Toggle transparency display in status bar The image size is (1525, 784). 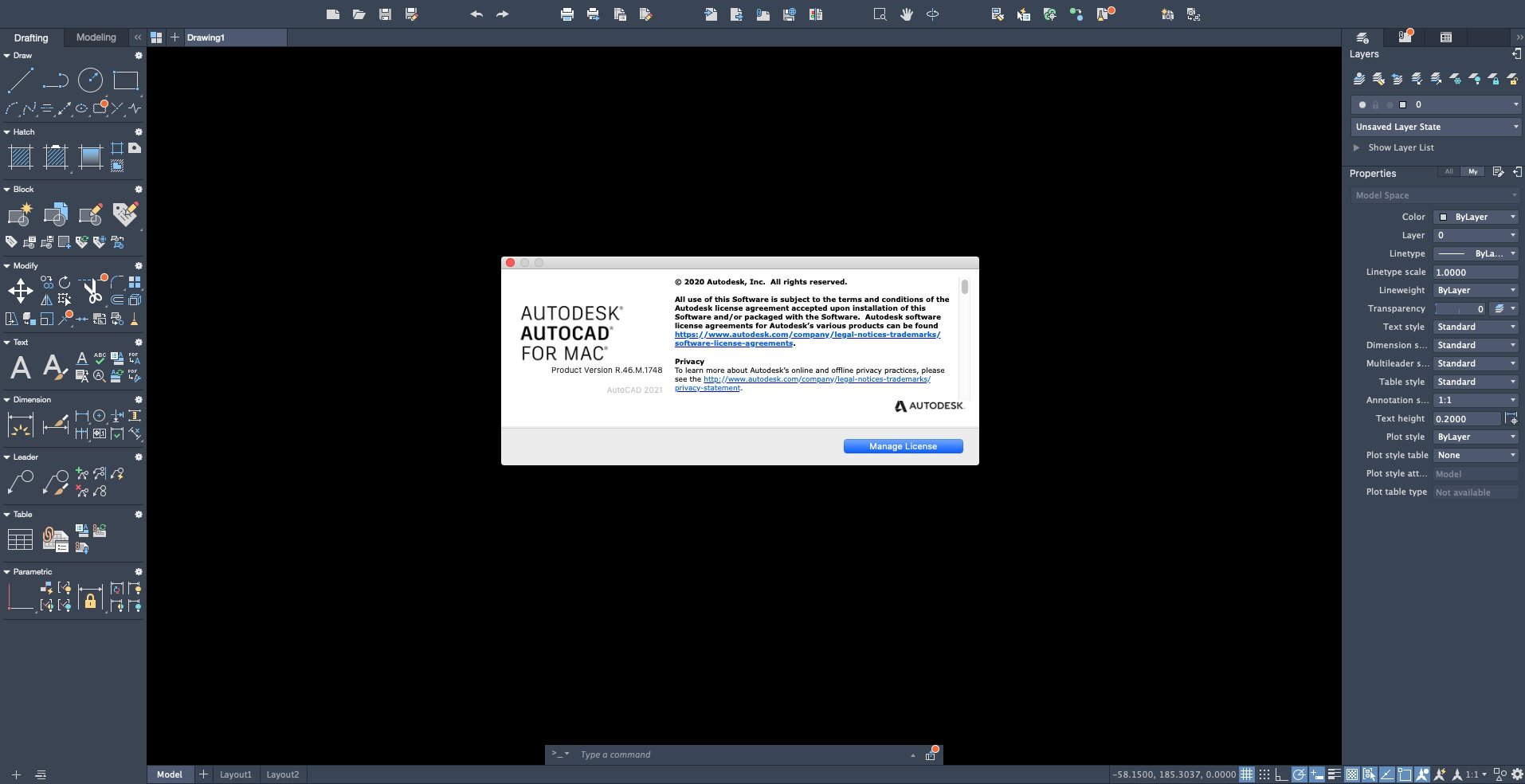tap(1352, 774)
